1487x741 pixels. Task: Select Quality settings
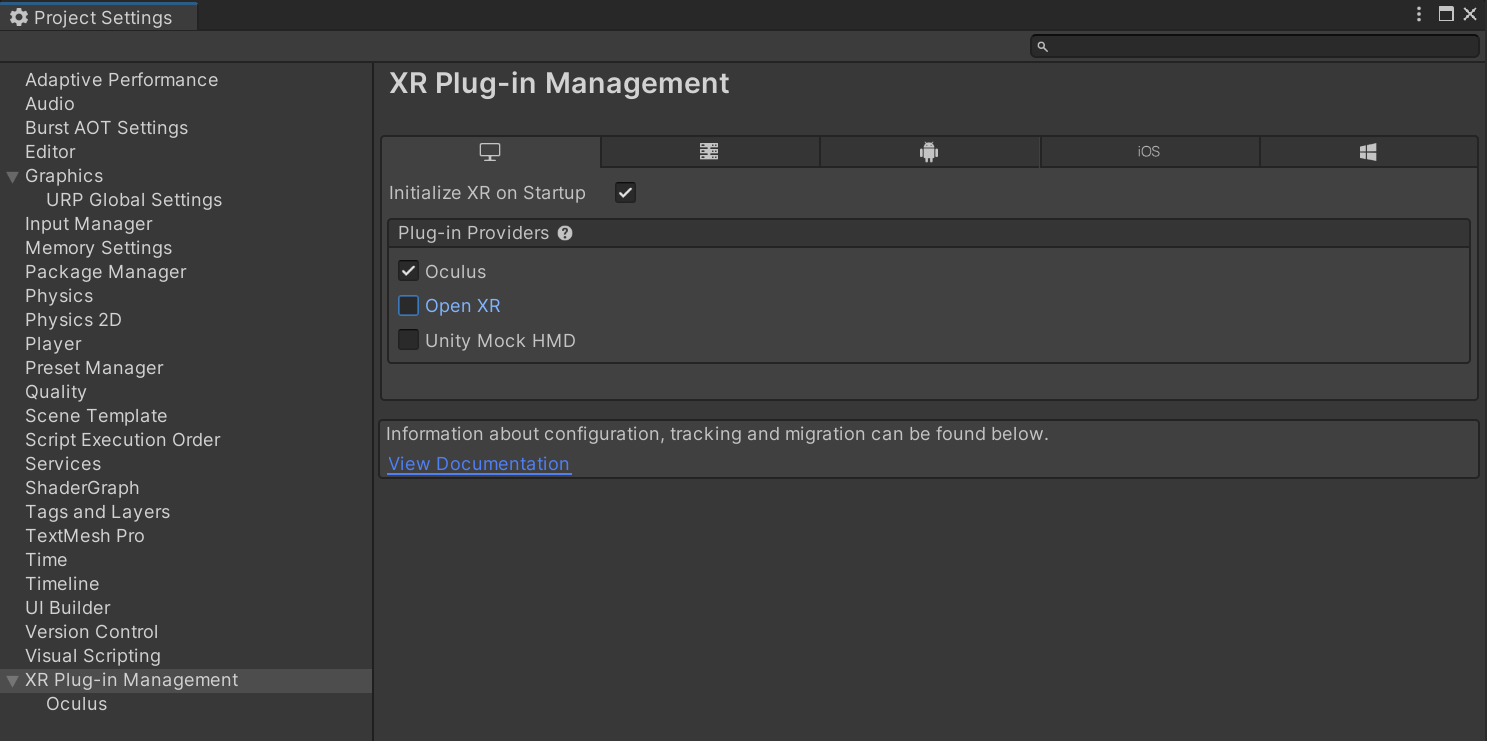(56, 392)
